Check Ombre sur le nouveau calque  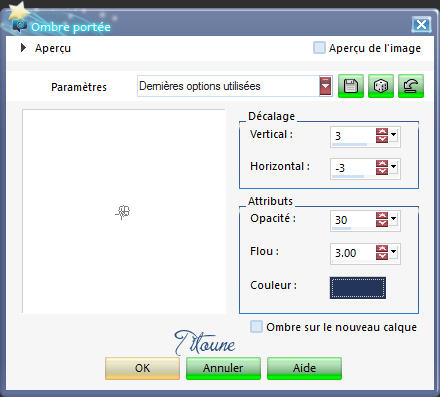click(256, 326)
